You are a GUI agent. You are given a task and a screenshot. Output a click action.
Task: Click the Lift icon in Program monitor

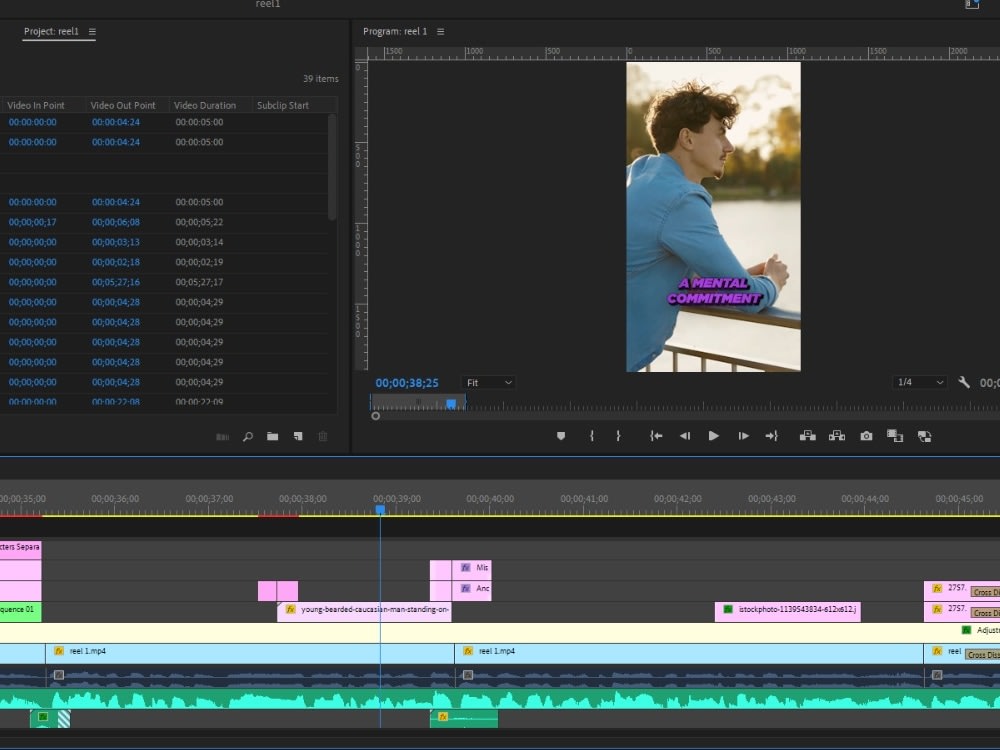(806, 436)
